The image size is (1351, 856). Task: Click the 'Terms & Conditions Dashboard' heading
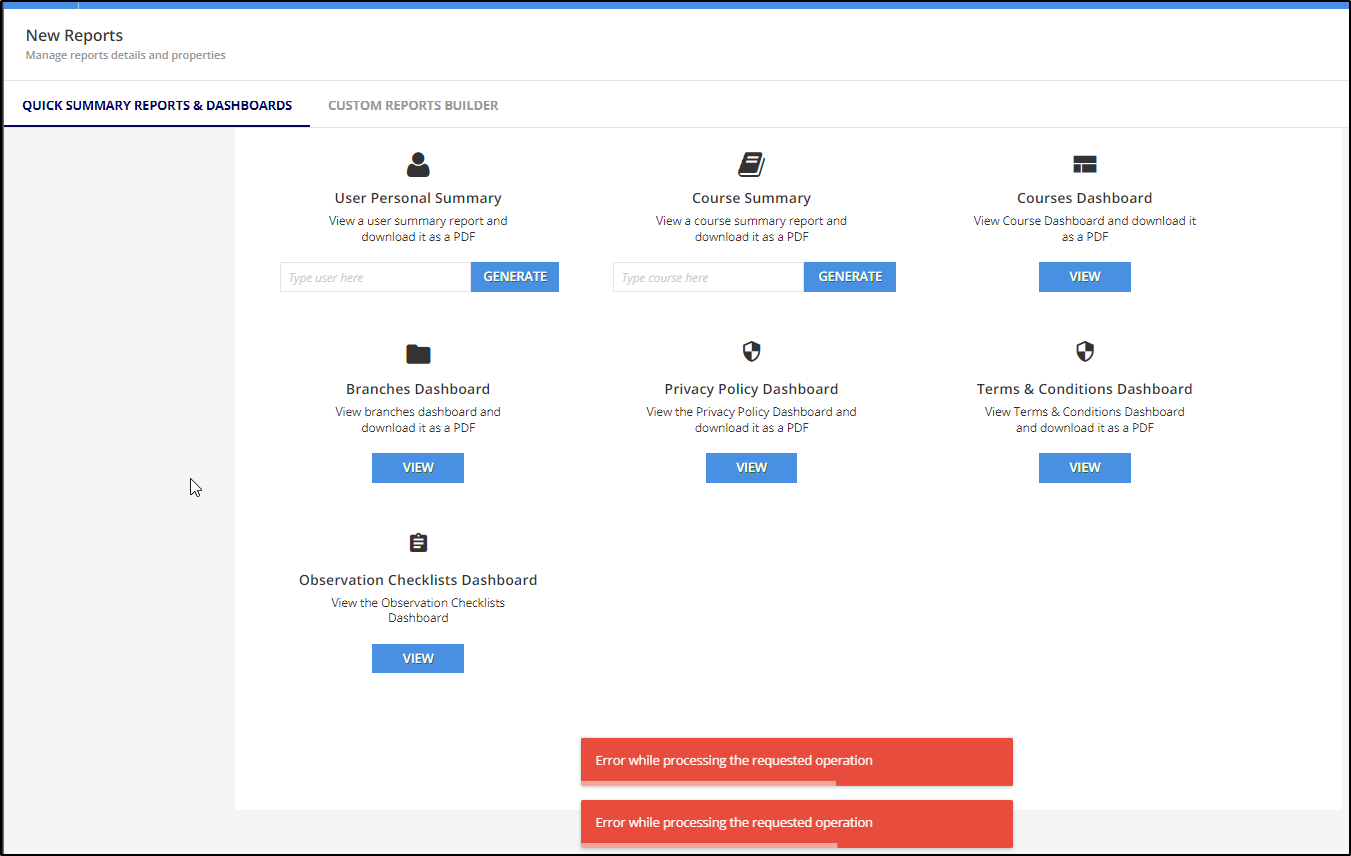(x=1085, y=389)
